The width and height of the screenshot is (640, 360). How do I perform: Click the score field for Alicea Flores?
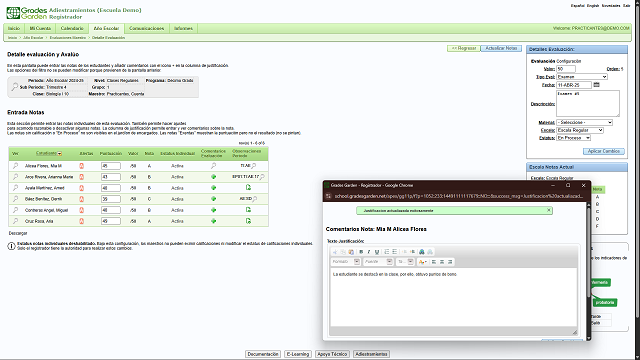(x=111, y=166)
